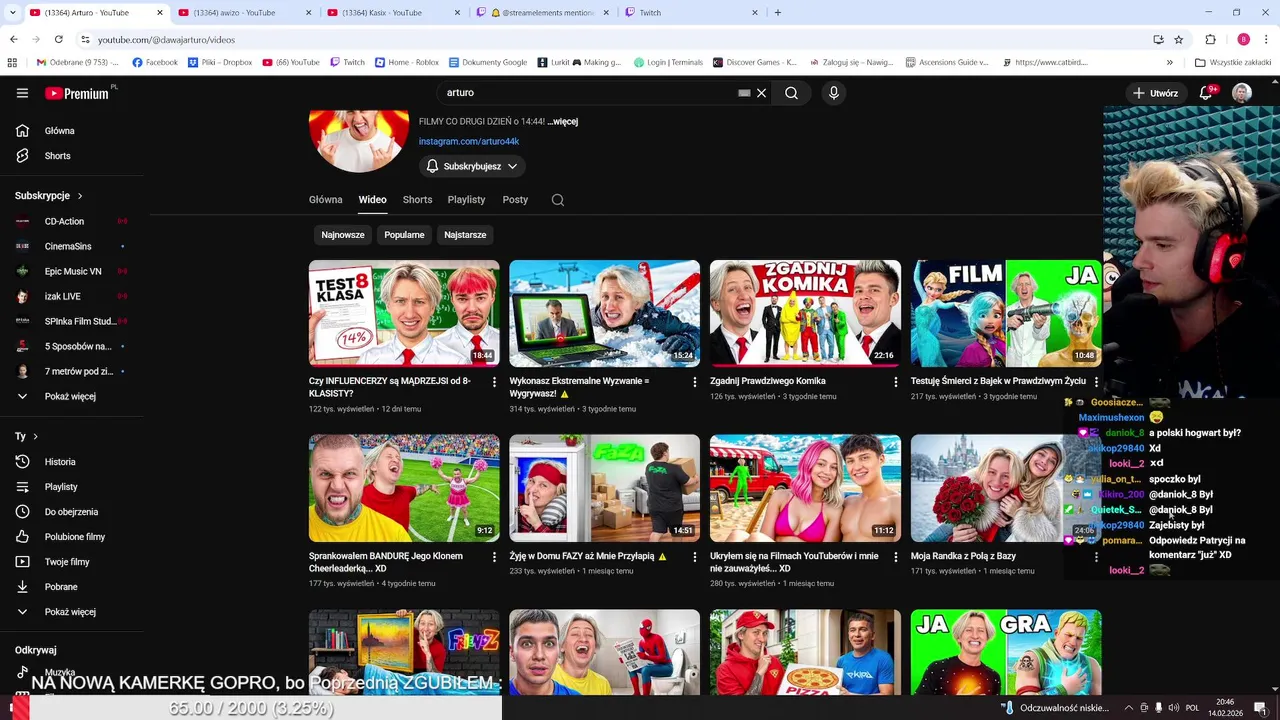Image resolution: width=1280 pixels, height=720 pixels.
Task: Open Twitch bookmark in bookmarks bar
Action: [x=349, y=62]
